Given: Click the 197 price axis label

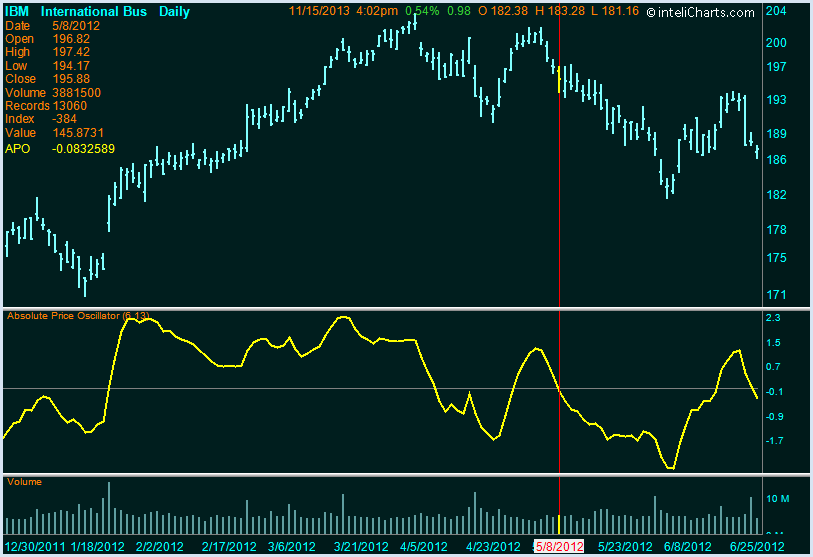Looking at the screenshot, I should [776, 67].
